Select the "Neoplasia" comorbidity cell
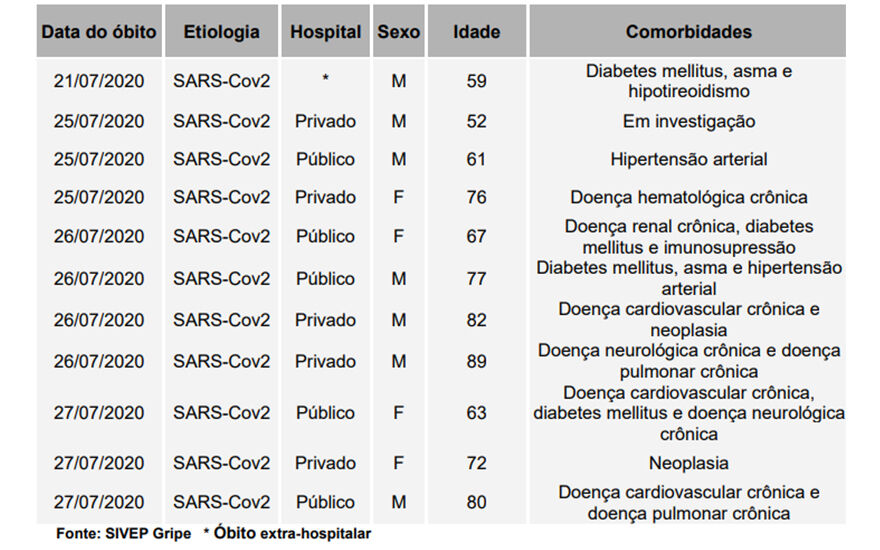This screenshot has height=550, width=880. click(x=689, y=463)
